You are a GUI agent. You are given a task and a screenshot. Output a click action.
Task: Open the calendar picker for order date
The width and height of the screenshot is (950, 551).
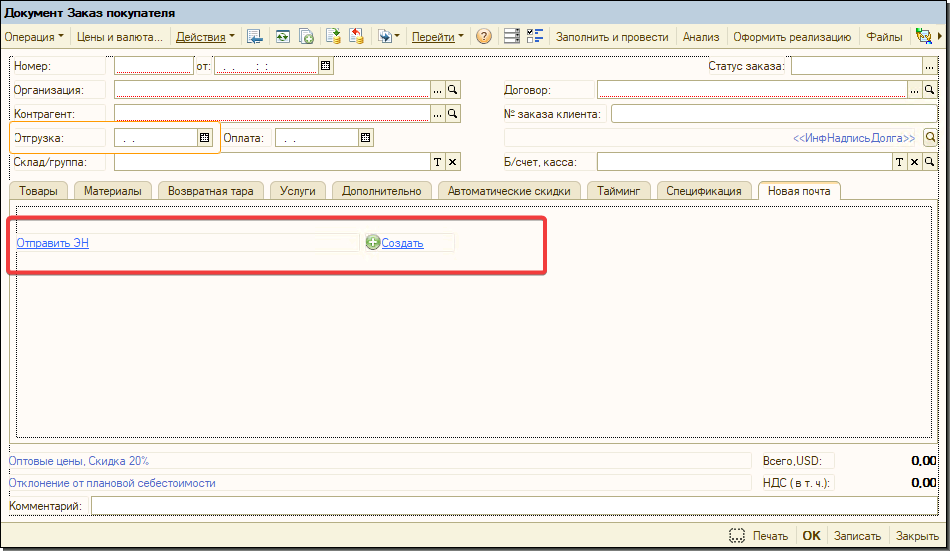tap(325, 66)
